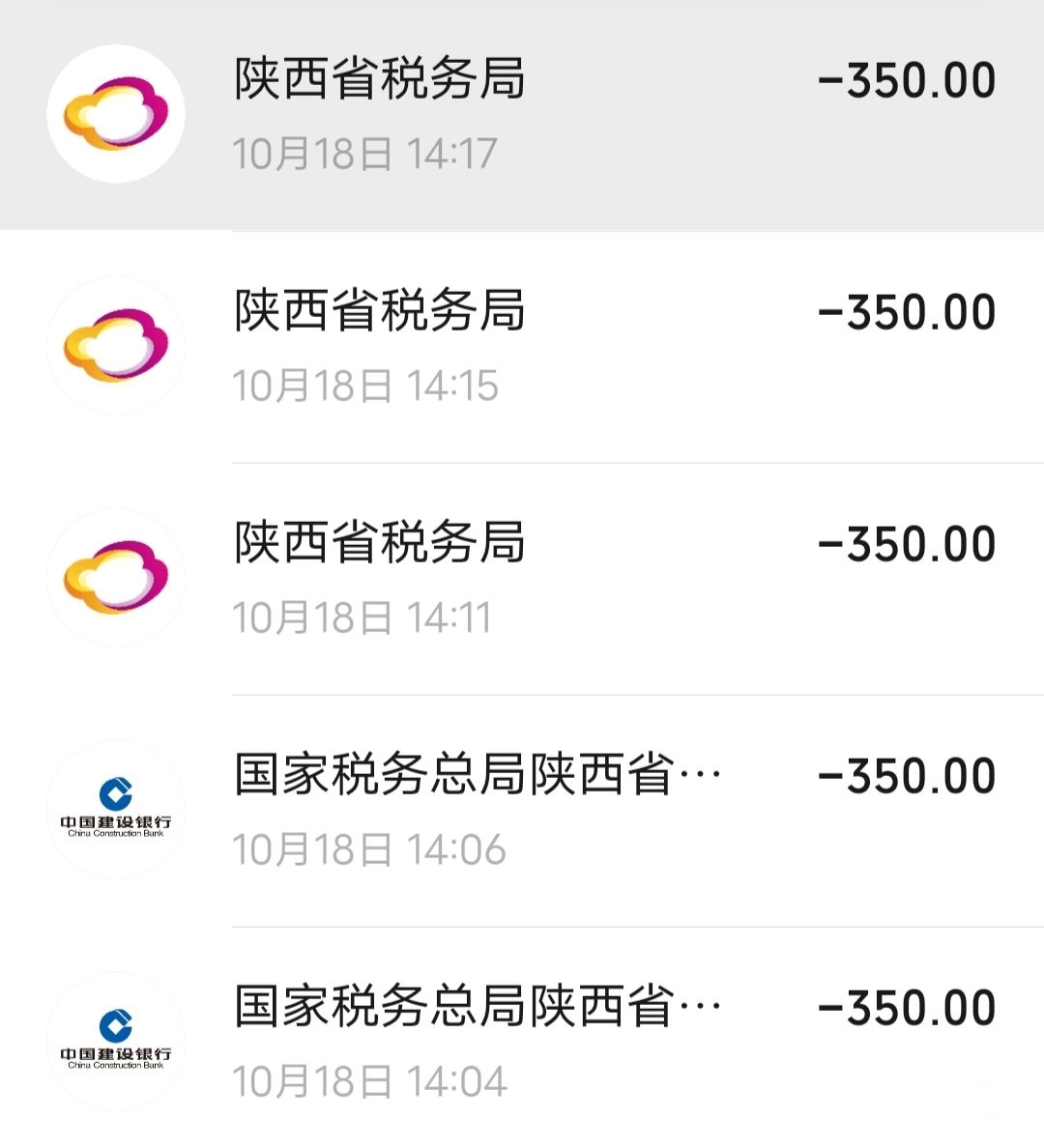Tap the China Construction Bank logo at 14:04
The height and width of the screenshot is (1148, 1044).
click(116, 1042)
